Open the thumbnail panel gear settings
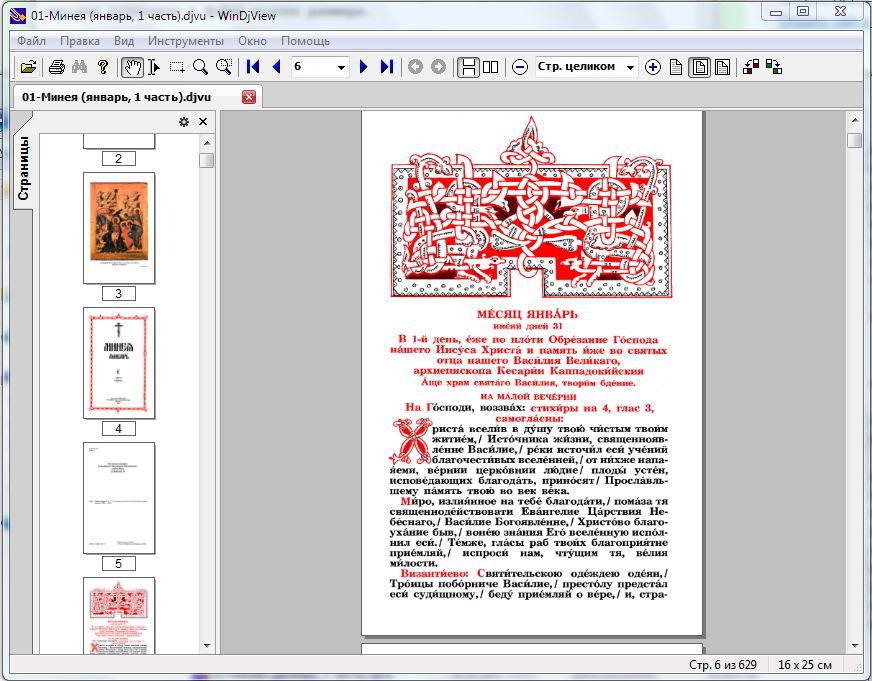 pos(184,122)
